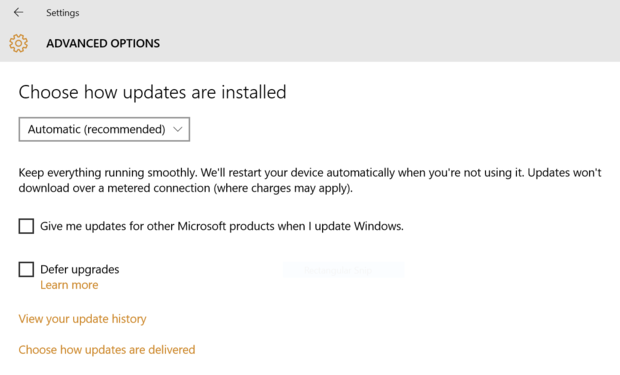Click the words 'metered connection' in the description
The height and width of the screenshot is (375, 620).
tap(159, 188)
